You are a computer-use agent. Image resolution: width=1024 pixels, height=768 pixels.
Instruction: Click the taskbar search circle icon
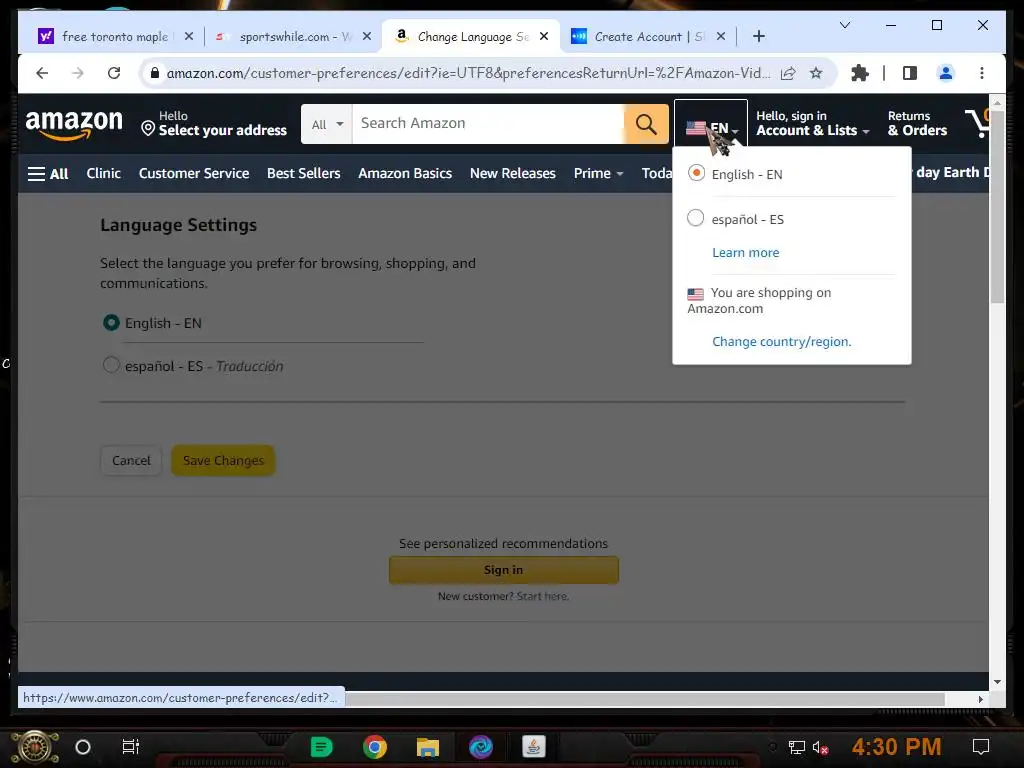pos(83,746)
